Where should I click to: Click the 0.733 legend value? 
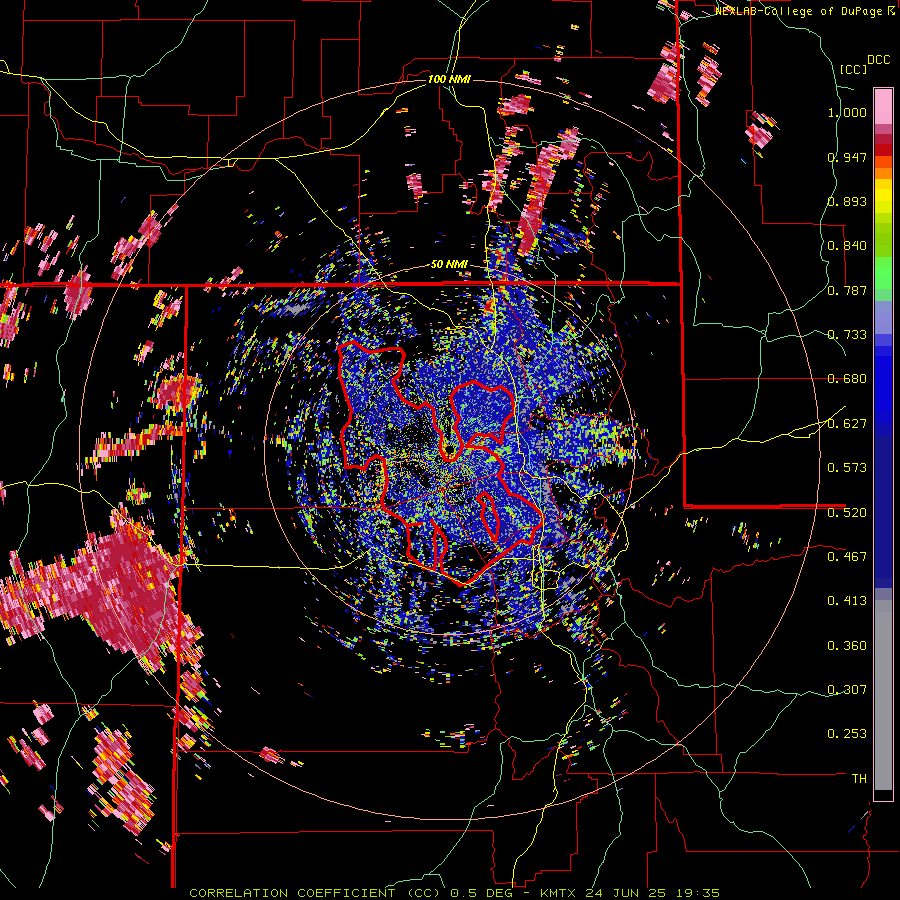pos(847,335)
